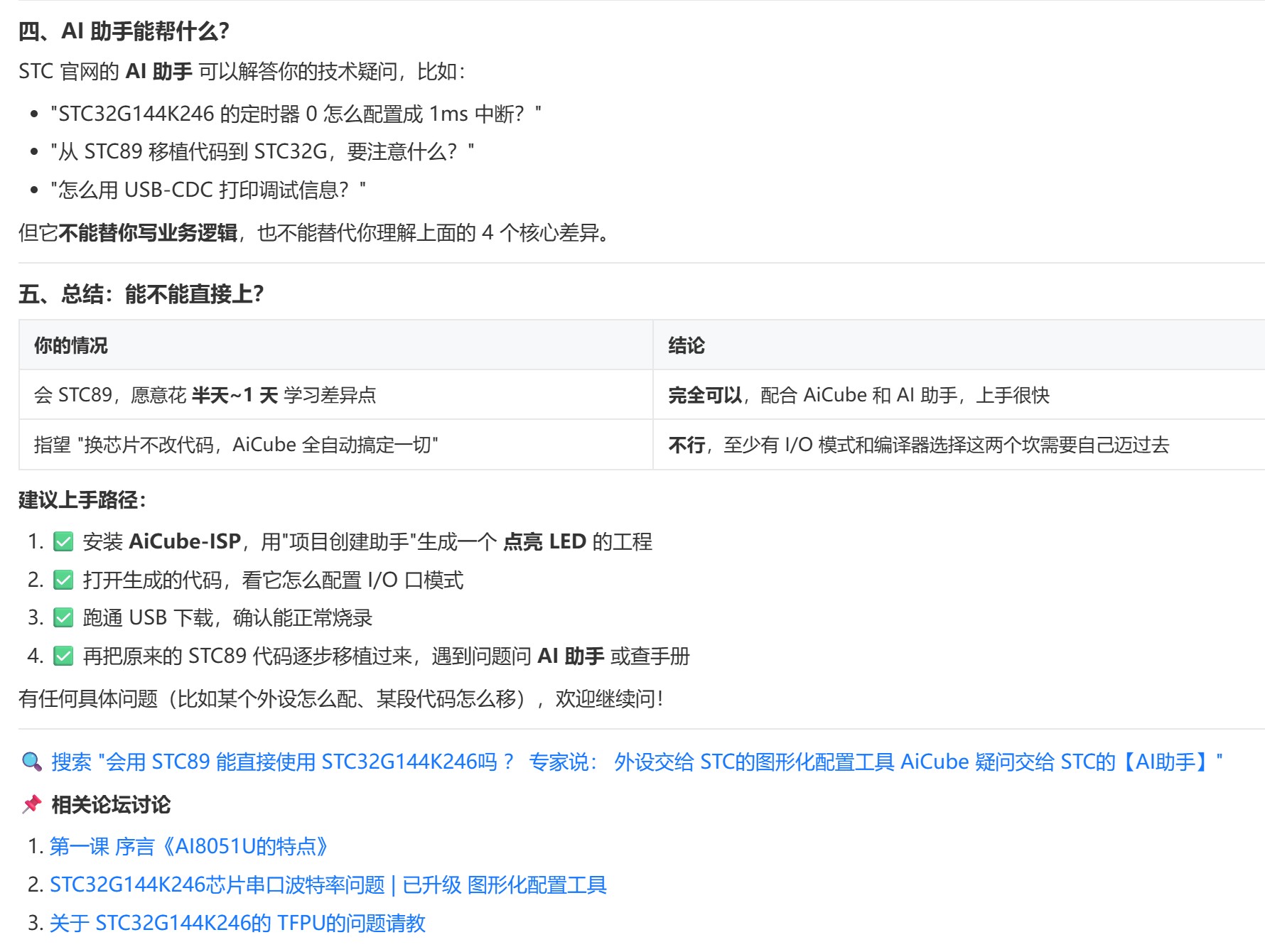The height and width of the screenshot is (952, 1265).
Task: Click bullet text 怎么用 USB-CDC 打印调试信息
Action: pyautogui.click(x=208, y=190)
